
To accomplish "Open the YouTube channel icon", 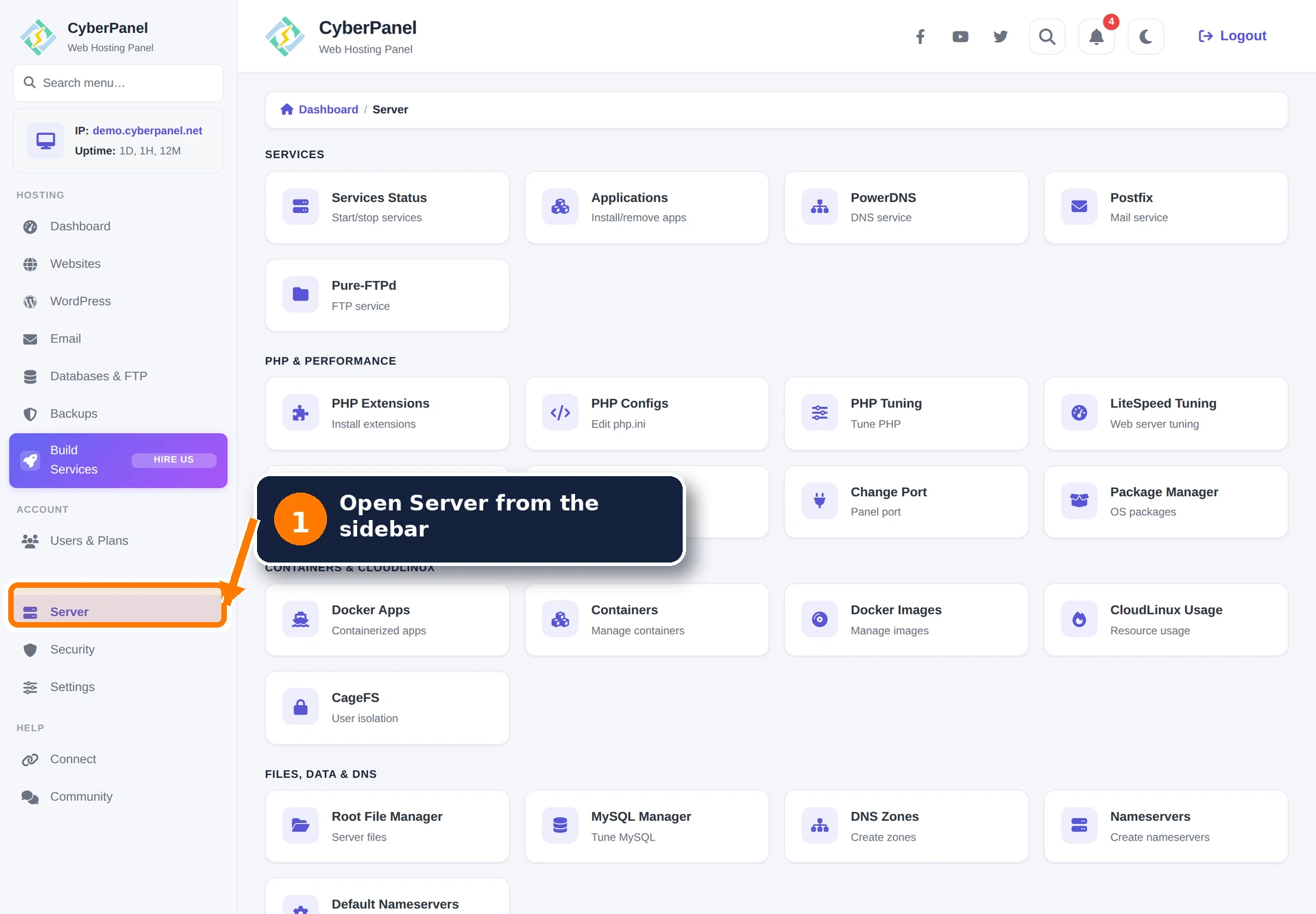I will pyautogui.click(x=960, y=36).
